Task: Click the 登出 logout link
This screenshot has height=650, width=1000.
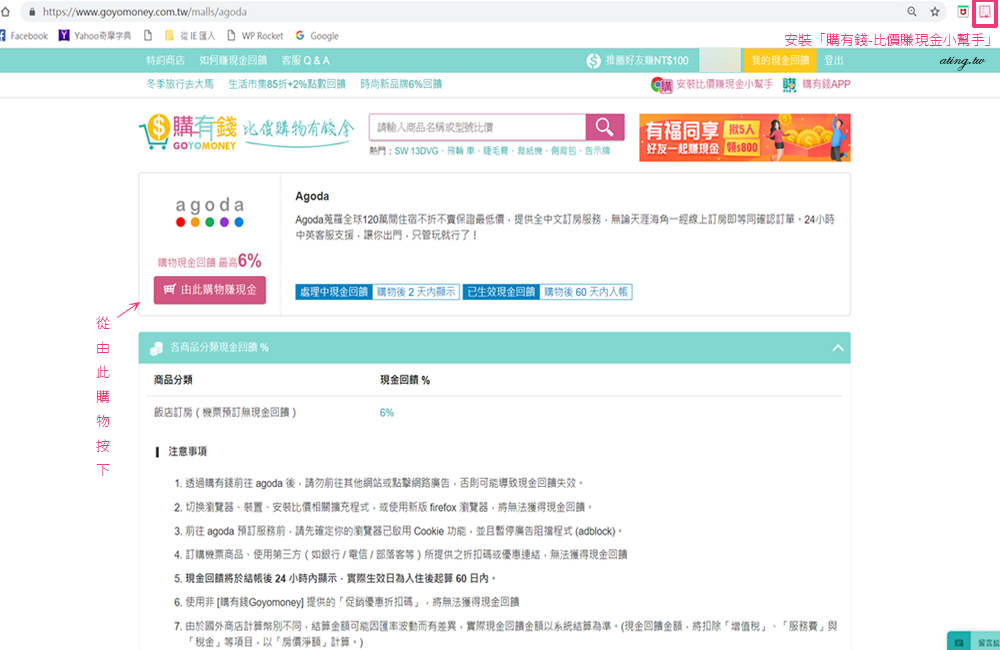Action: (x=833, y=61)
